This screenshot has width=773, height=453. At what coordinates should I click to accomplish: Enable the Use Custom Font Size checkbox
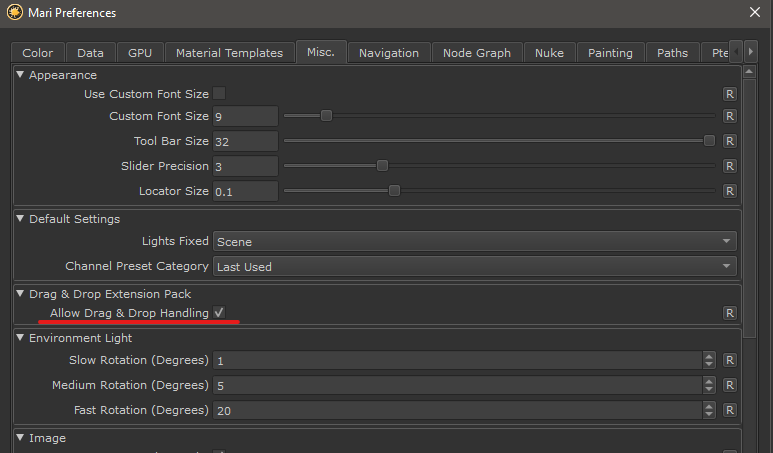point(219,94)
